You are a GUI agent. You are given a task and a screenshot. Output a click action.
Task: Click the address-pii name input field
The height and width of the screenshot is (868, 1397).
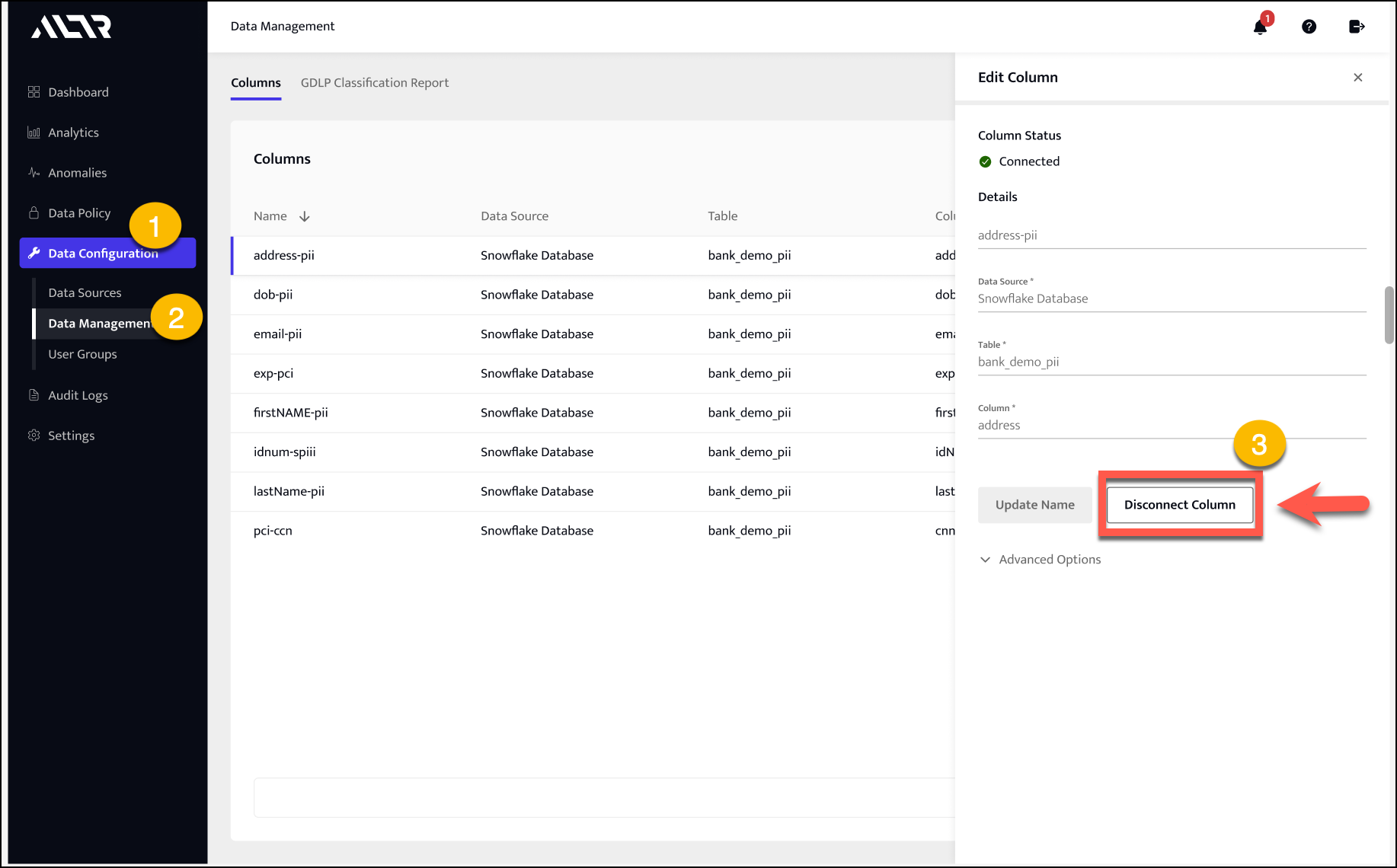pos(1171,235)
